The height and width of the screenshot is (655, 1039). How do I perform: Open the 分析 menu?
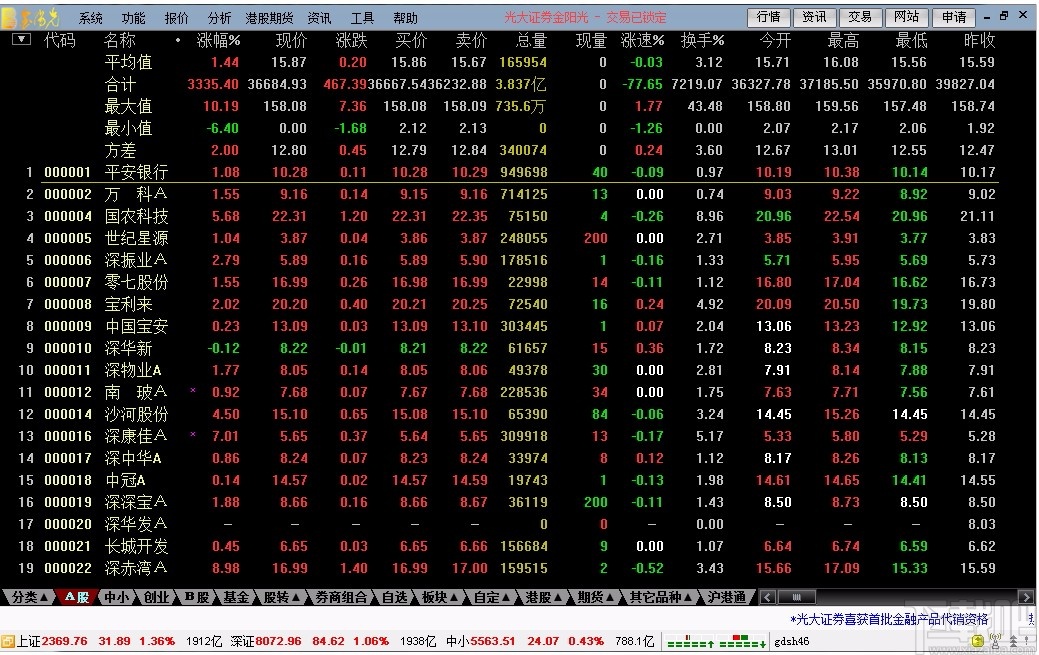pyautogui.click(x=219, y=18)
